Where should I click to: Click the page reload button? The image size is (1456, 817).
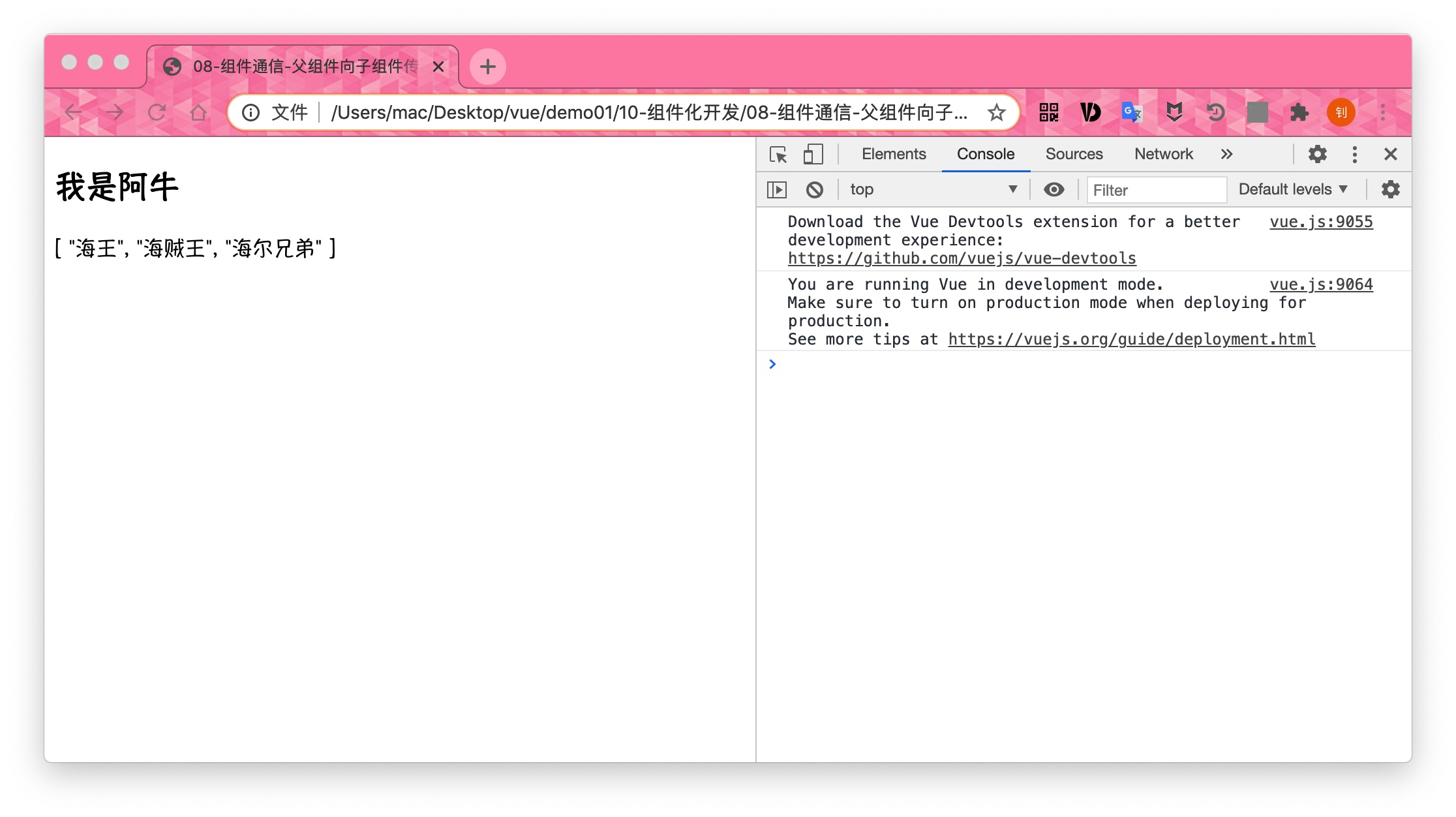click(x=157, y=112)
